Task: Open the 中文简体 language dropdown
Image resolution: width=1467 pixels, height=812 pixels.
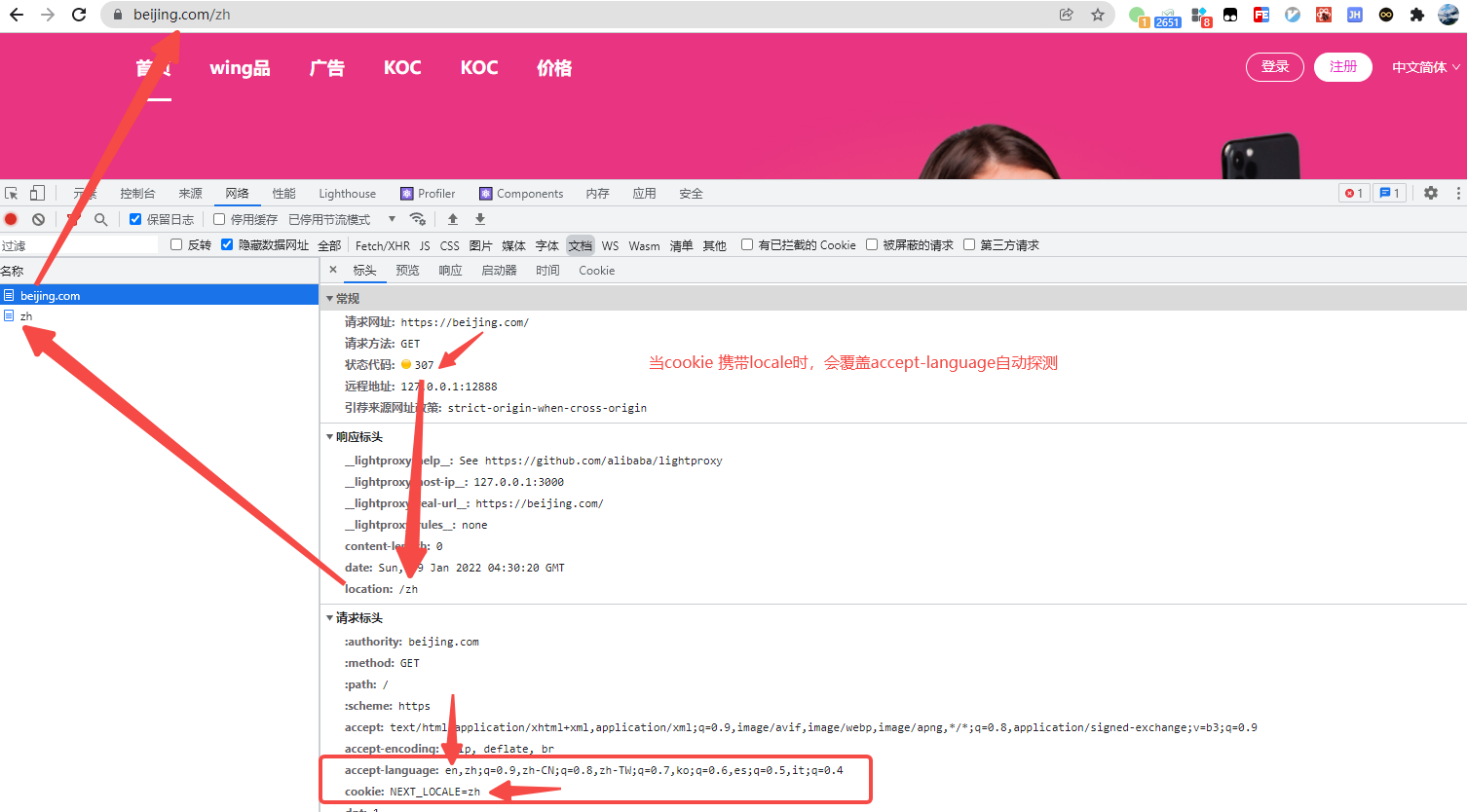Action: (1425, 67)
